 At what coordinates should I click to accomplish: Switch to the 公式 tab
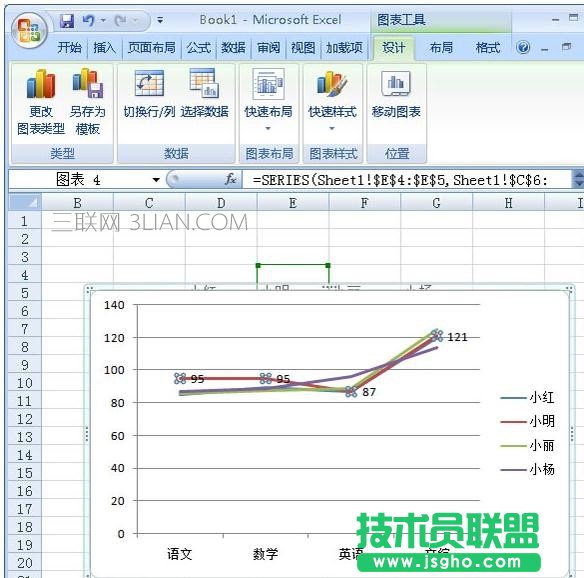(199, 48)
